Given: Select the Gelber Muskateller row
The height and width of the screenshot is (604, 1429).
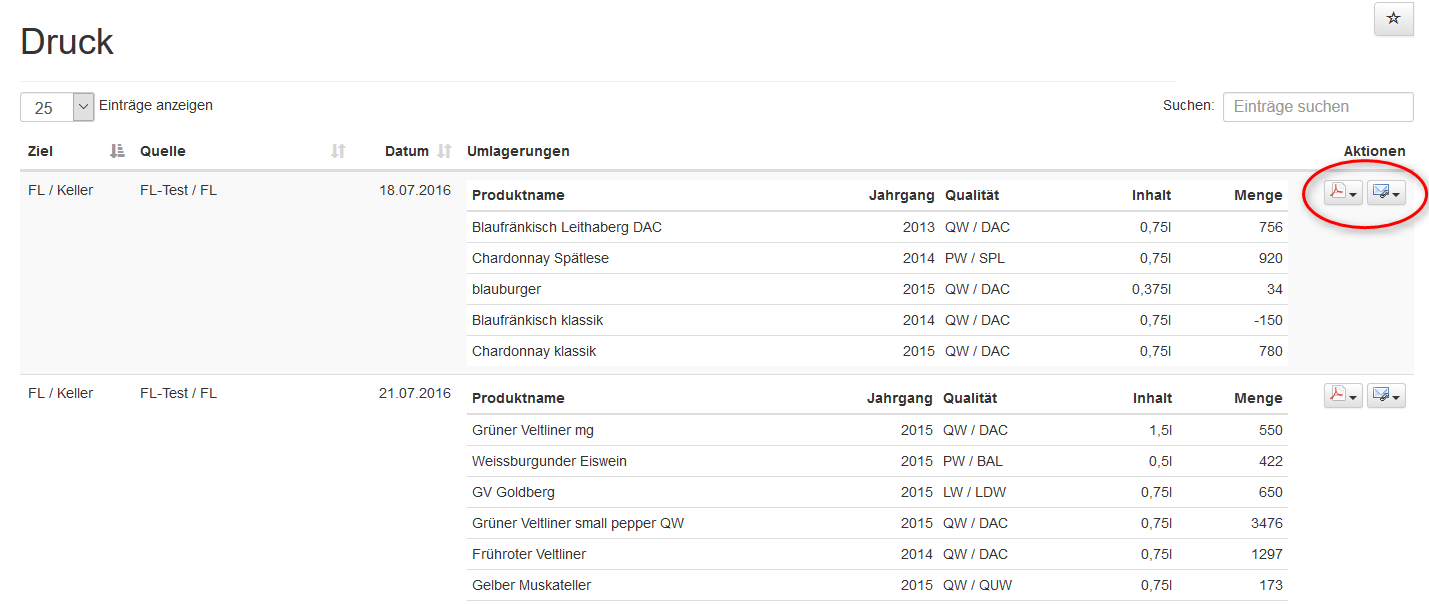Looking at the screenshot, I should click(531, 585).
